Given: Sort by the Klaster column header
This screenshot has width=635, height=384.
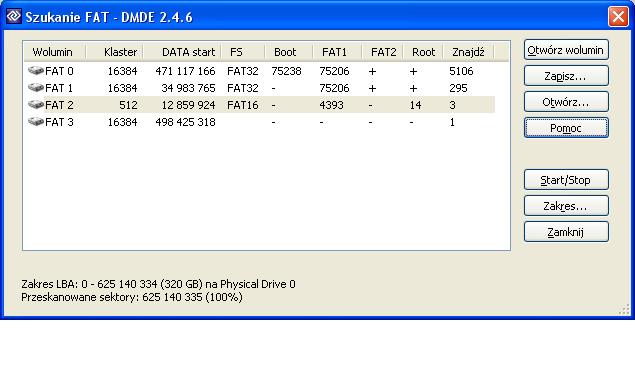Looking at the screenshot, I should click(114, 52).
